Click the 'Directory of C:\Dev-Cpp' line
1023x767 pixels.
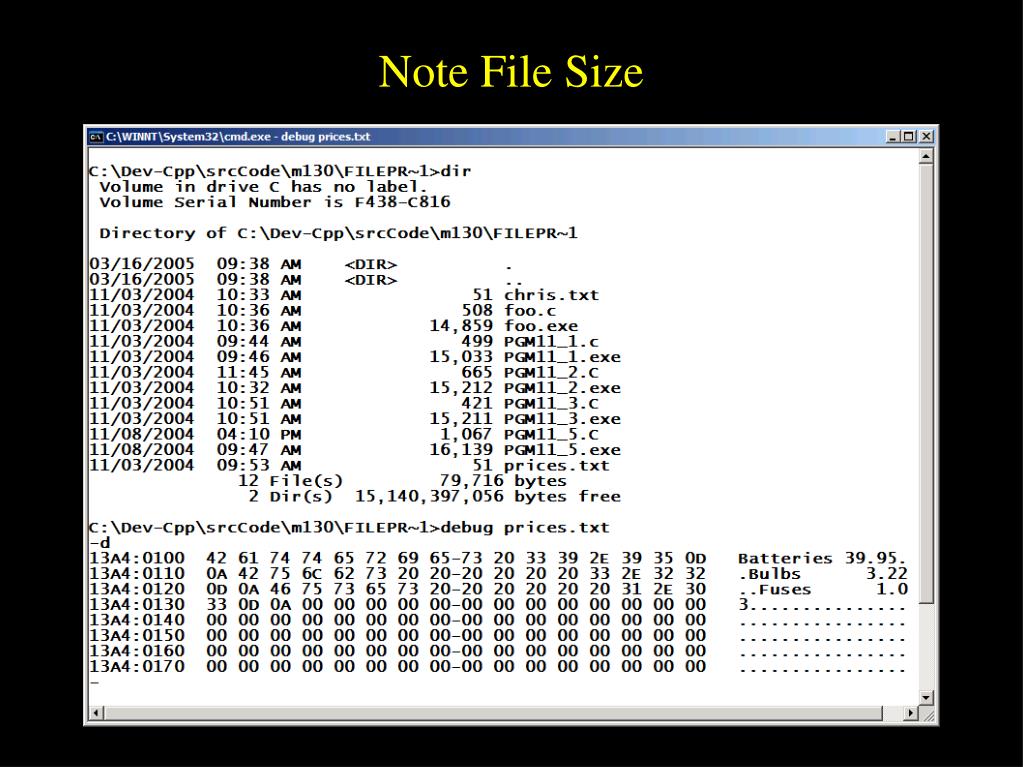coord(338,233)
